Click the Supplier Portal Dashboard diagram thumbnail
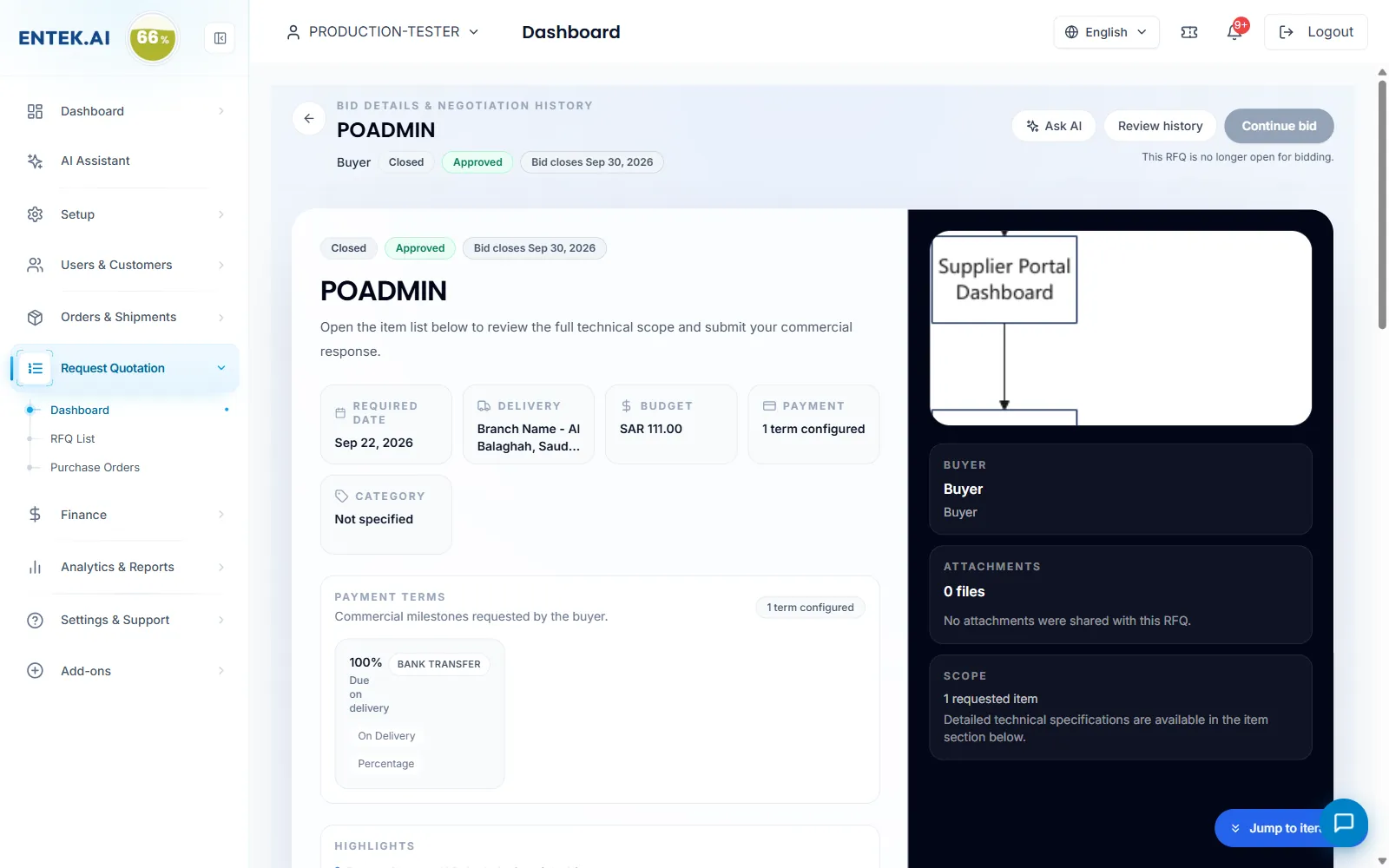The width and height of the screenshot is (1389, 868). coord(1120,328)
